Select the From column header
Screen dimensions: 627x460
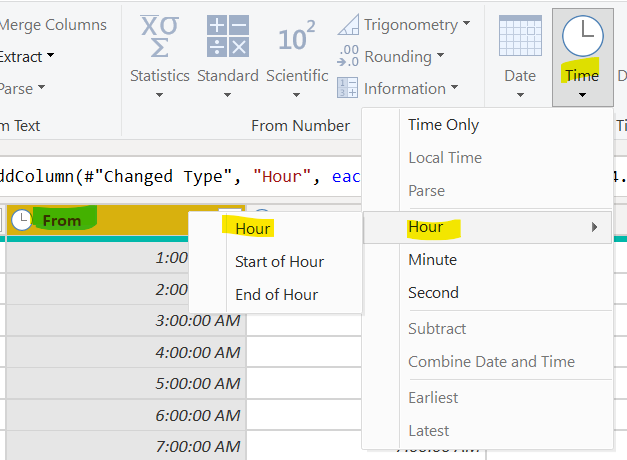click(98, 220)
